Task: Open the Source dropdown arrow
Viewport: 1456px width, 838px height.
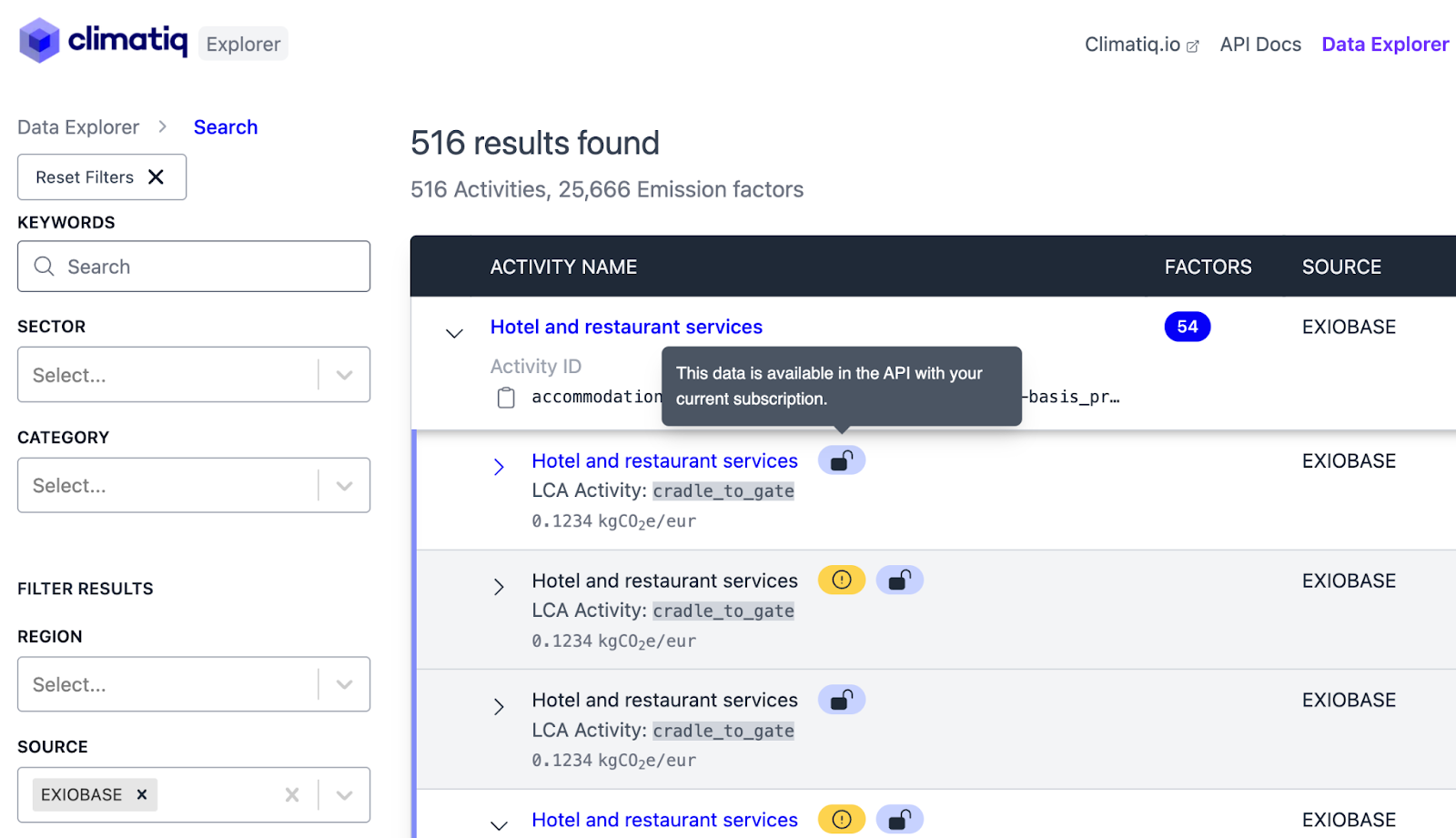Action: click(x=344, y=794)
